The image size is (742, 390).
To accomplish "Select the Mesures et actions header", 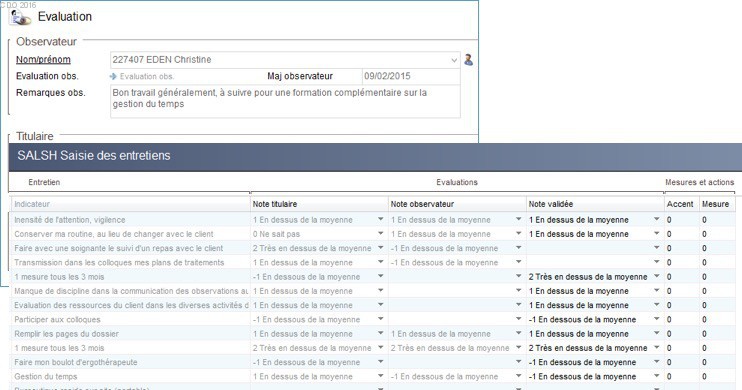I will [699, 182].
